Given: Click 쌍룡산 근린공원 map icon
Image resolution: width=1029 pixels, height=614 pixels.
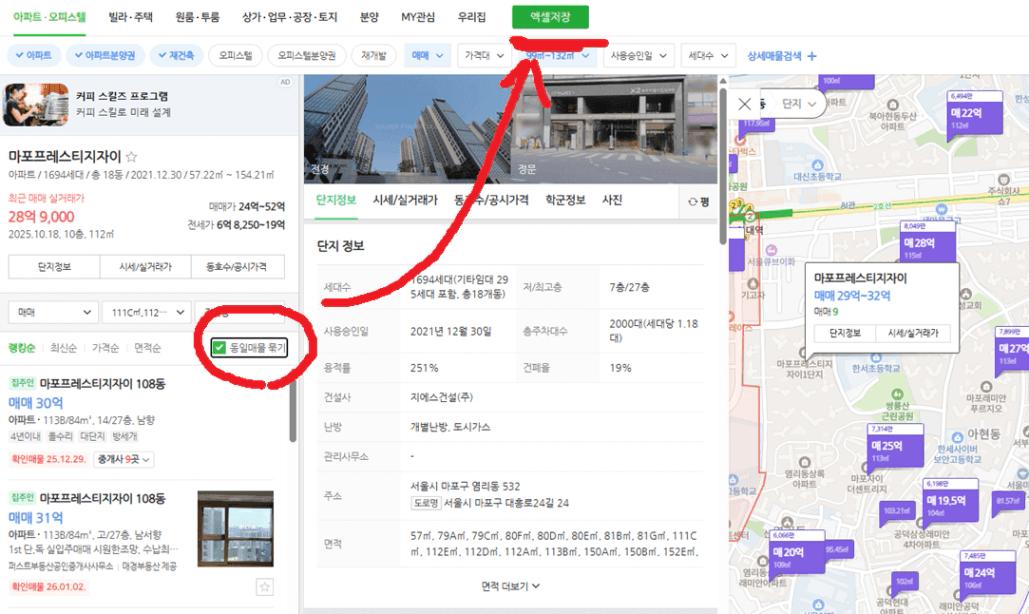Looking at the screenshot, I should tap(897, 395).
